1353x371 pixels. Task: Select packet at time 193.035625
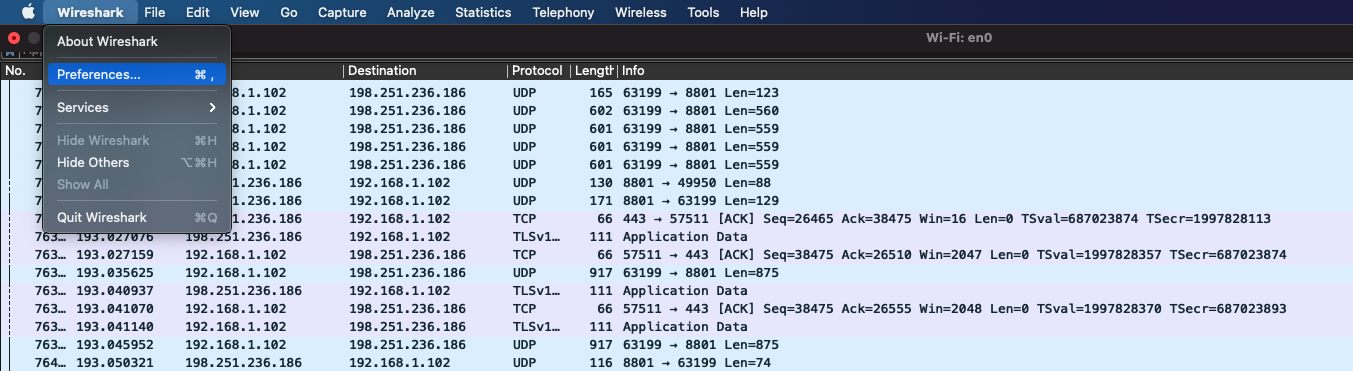(x=676, y=272)
